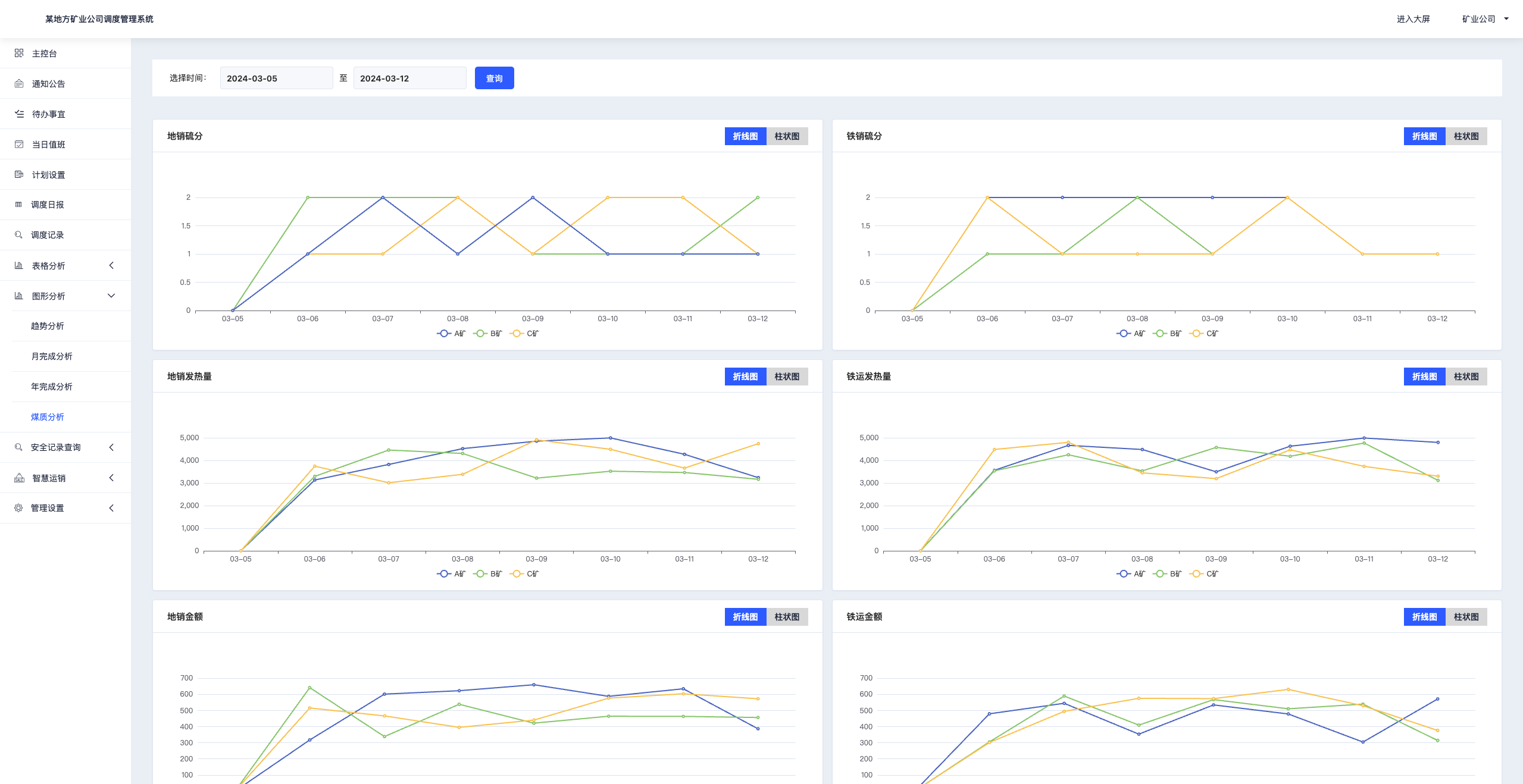Click the 安全记录查询 magnifier icon

18,447
